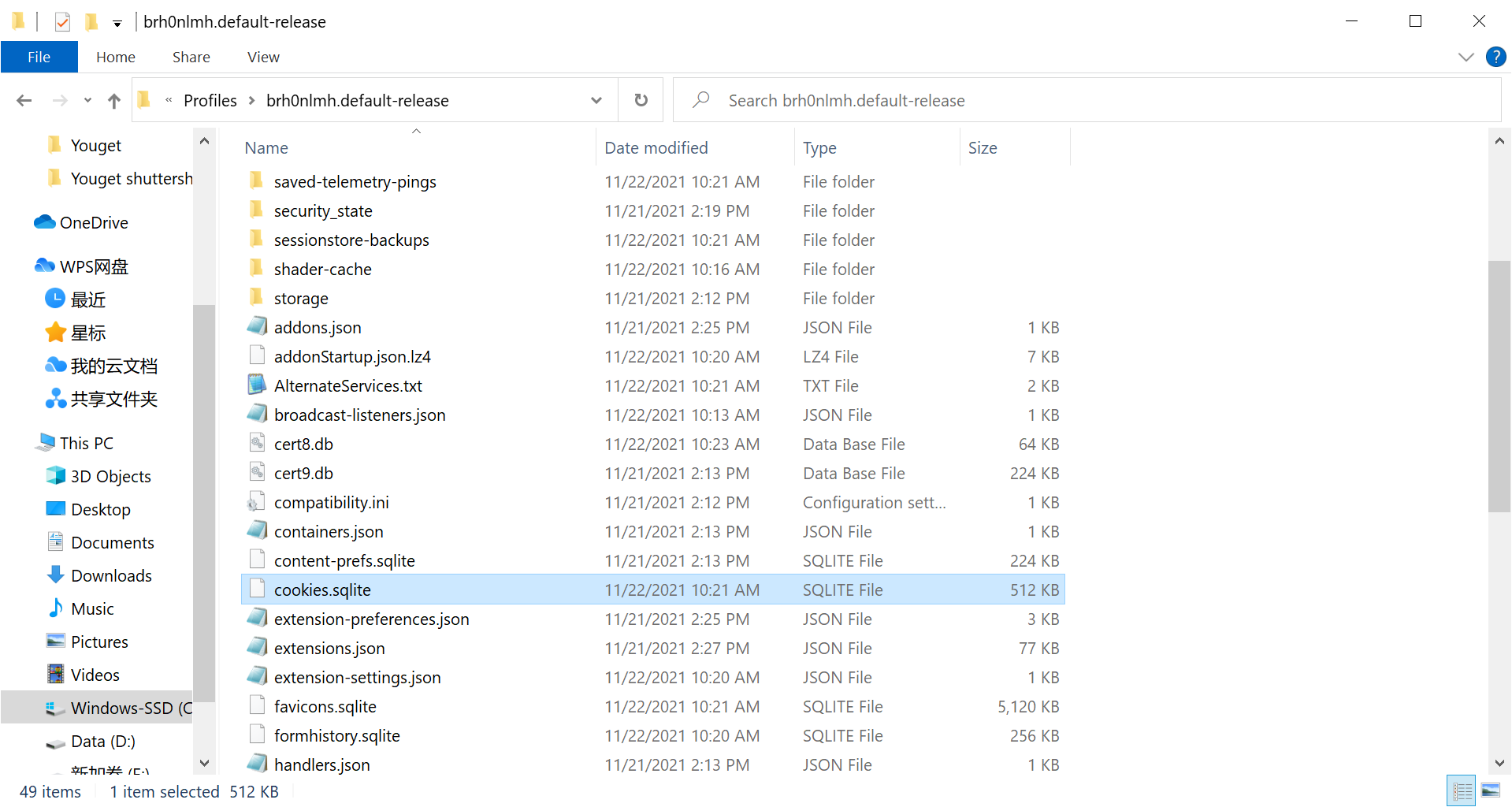Open Music folder in navigation pane
Image resolution: width=1512 pixels, height=807 pixels.
point(92,609)
